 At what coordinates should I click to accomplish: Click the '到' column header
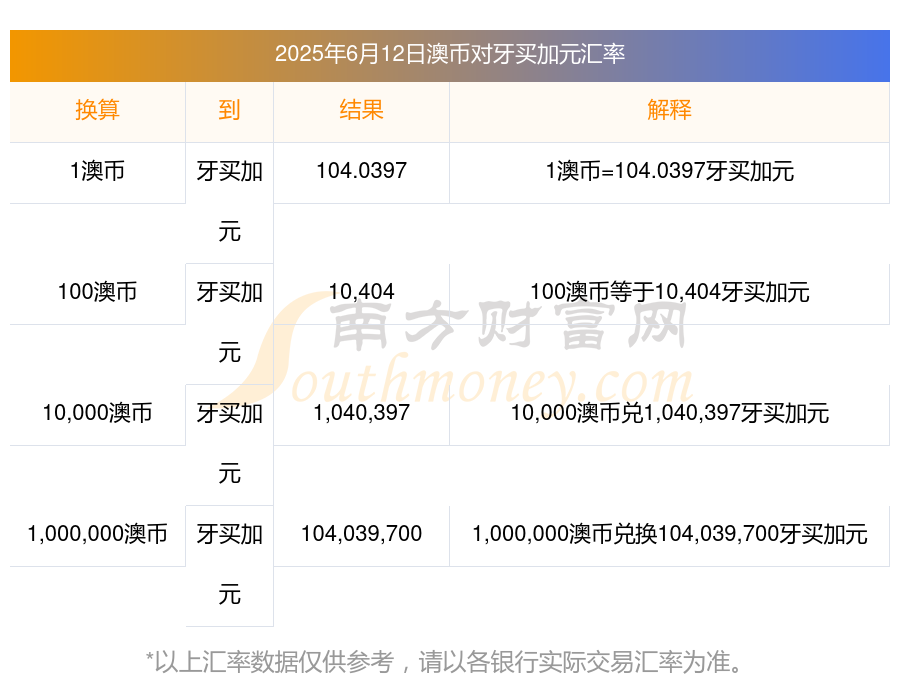(x=229, y=110)
